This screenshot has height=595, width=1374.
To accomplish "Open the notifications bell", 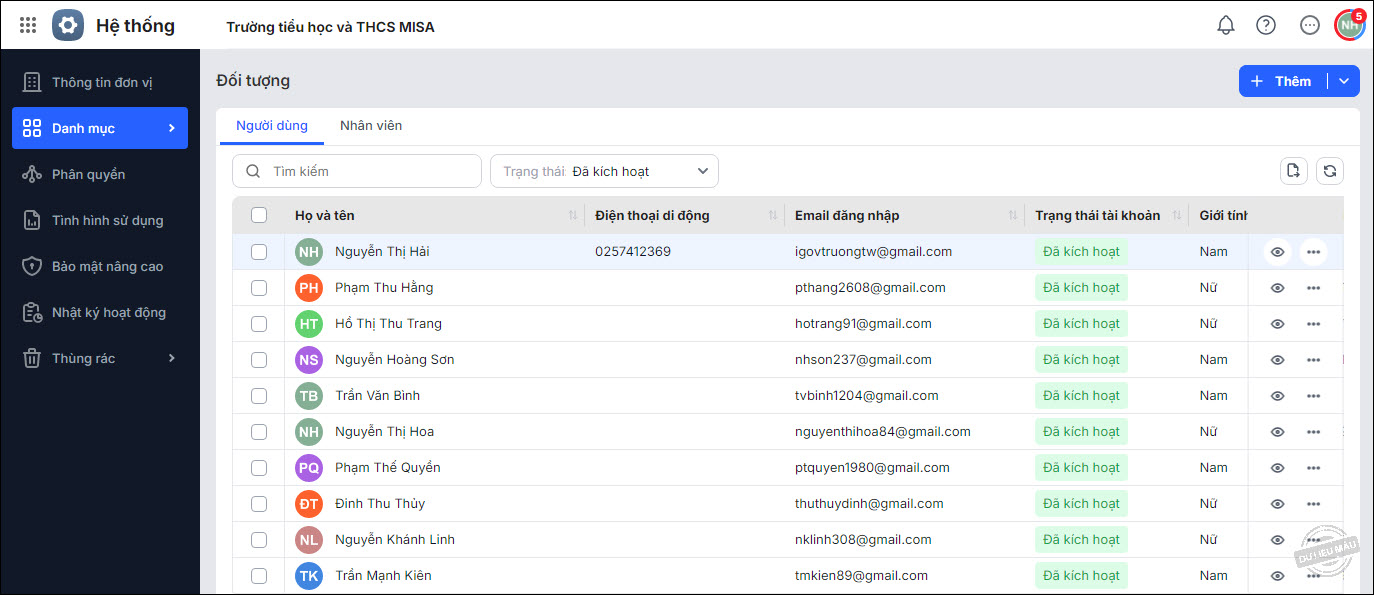I will coord(1225,26).
